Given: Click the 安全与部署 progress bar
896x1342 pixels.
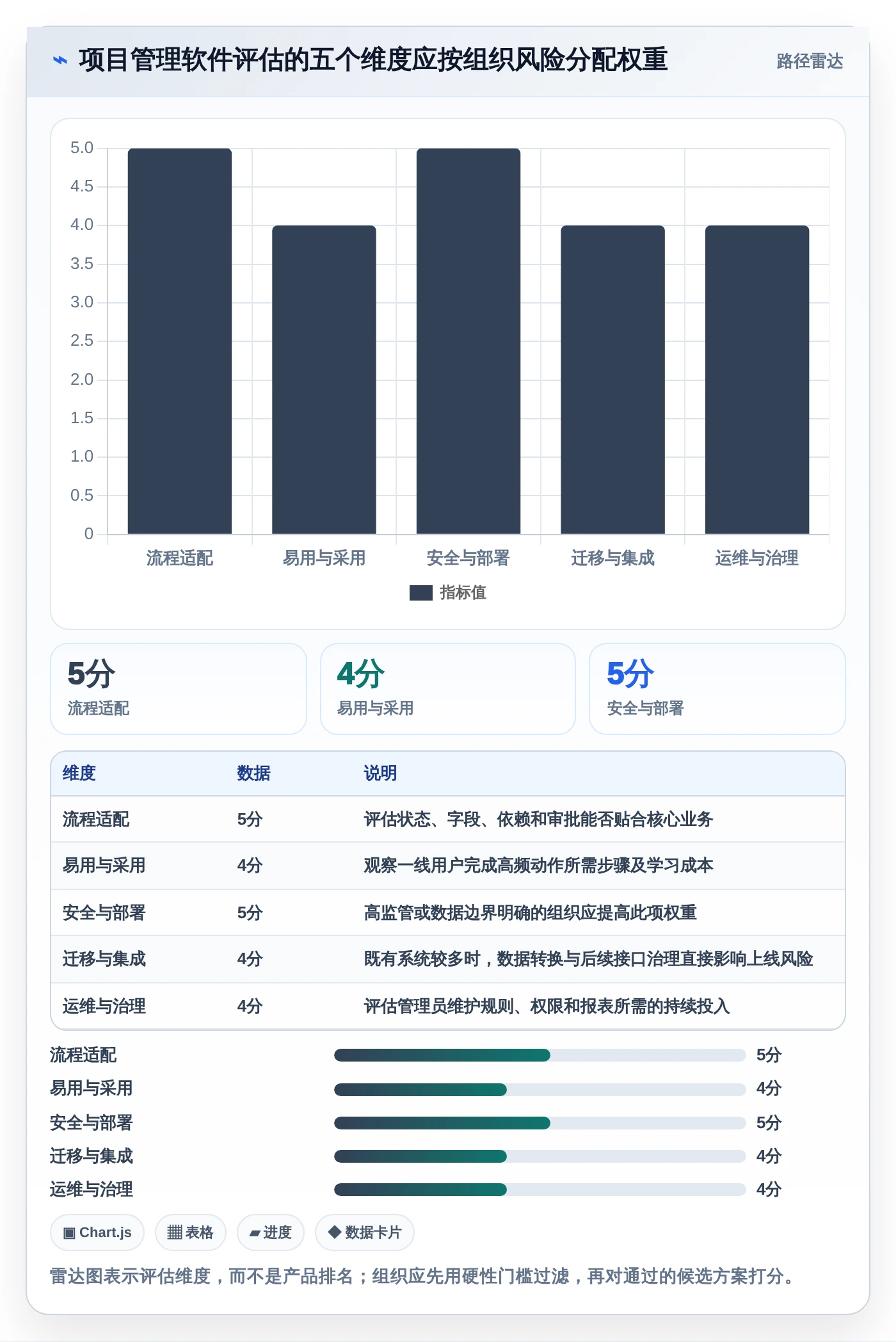Looking at the screenshot, I should (x=540, y=1123).
